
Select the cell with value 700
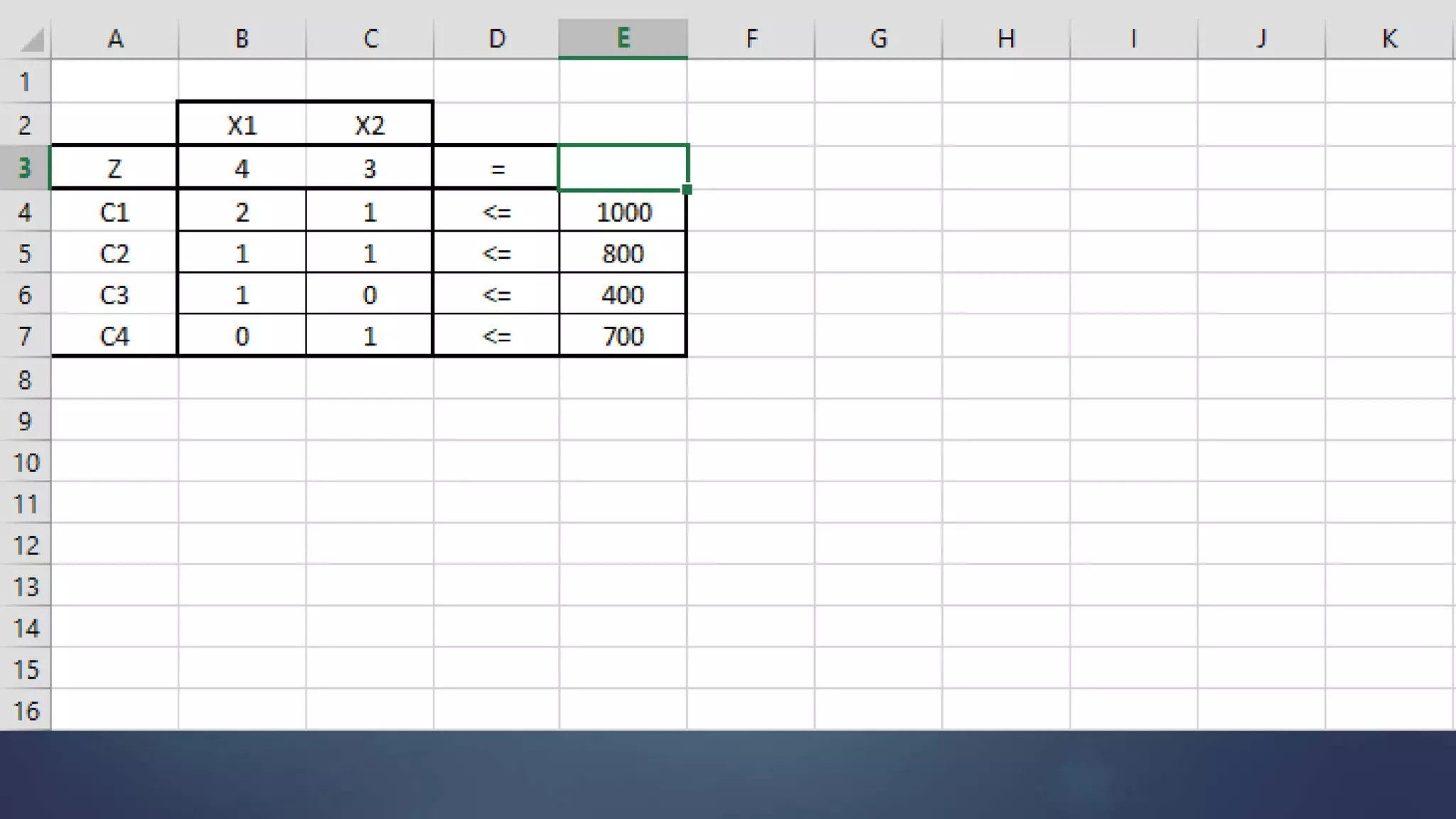pyautogui.click(x=623, y=336)
